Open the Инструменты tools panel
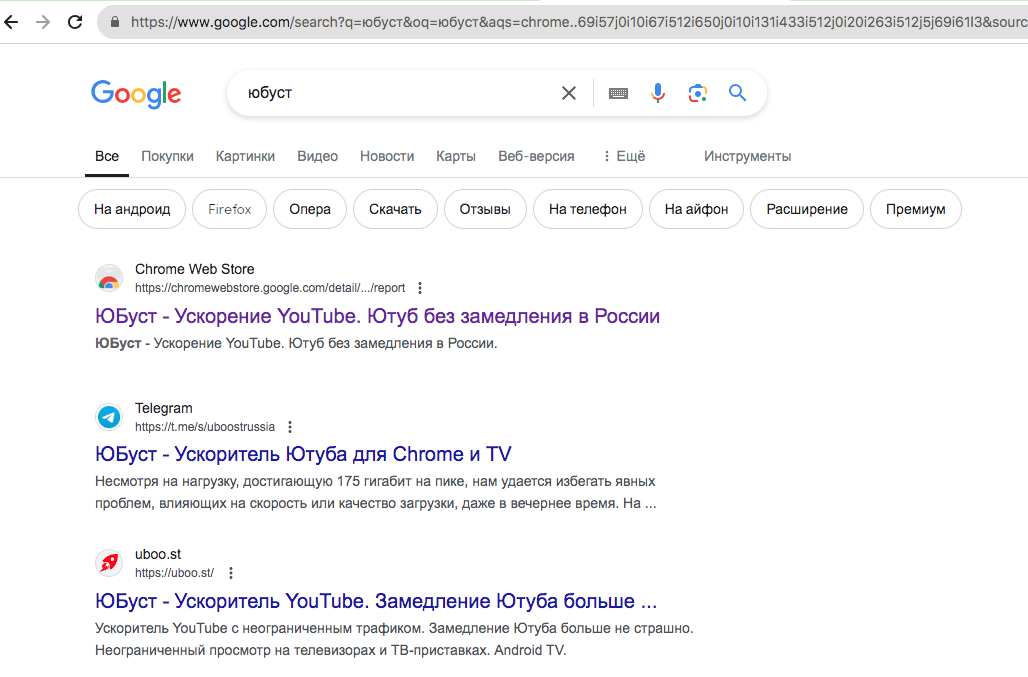Screen dimensions: 1028x677 coord(747,156)
